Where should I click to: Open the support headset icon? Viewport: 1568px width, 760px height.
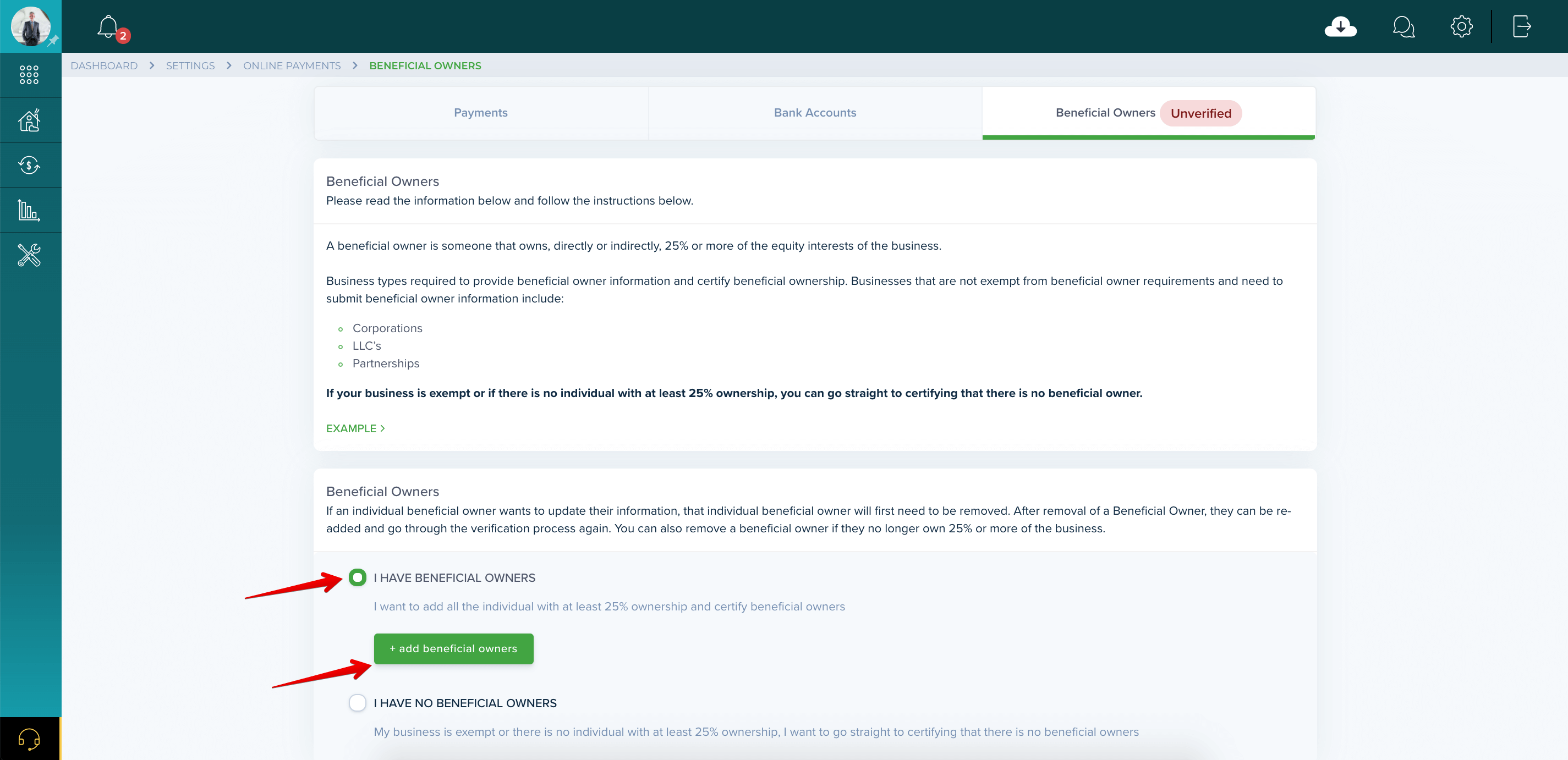[x=29, y=739]
